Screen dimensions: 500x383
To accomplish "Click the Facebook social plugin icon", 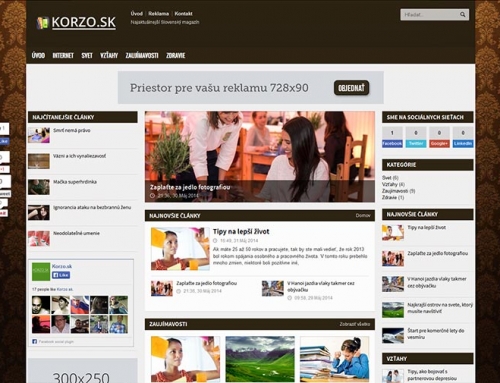I will [x=34, y=341].
